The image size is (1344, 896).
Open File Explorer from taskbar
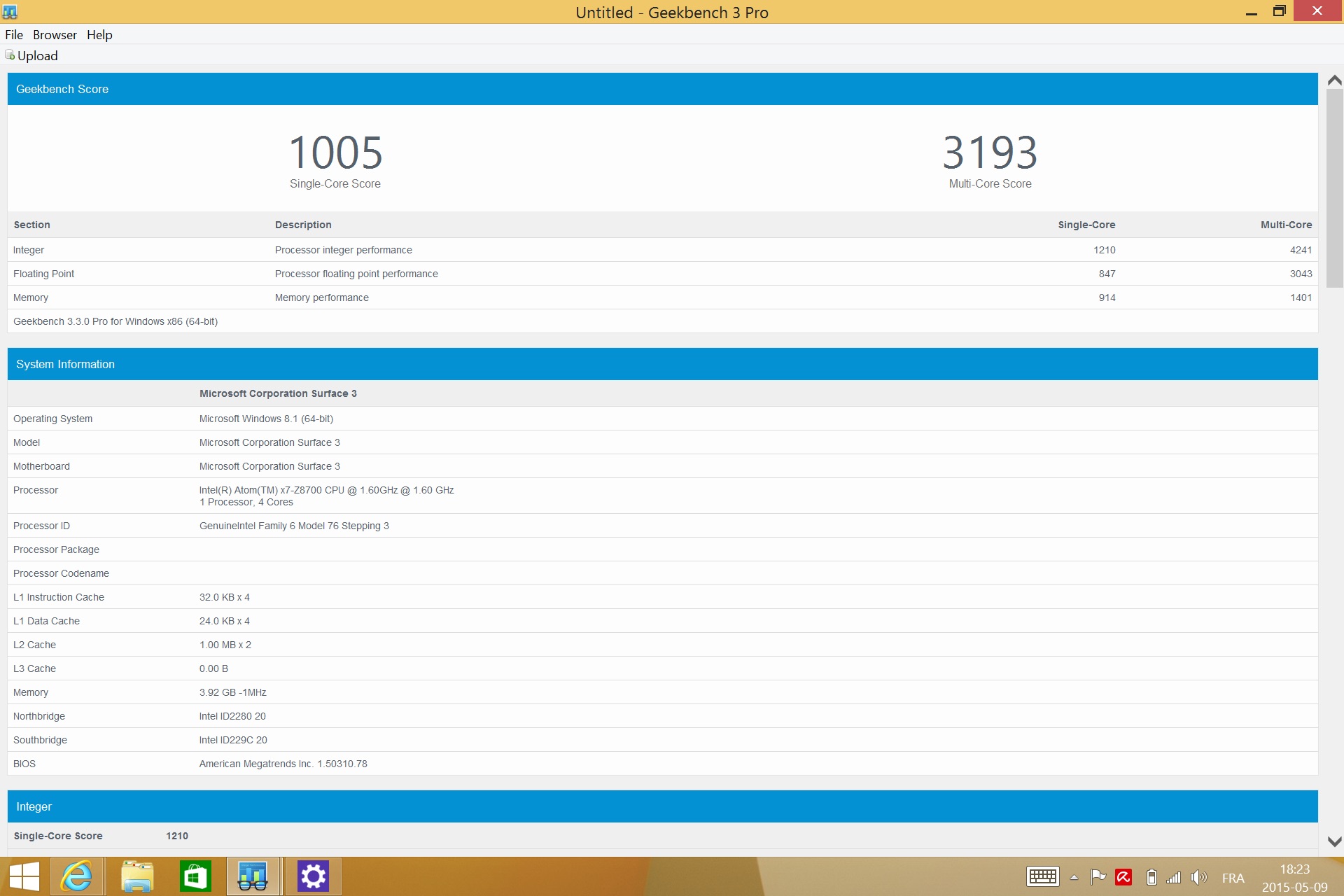[136, 876]
